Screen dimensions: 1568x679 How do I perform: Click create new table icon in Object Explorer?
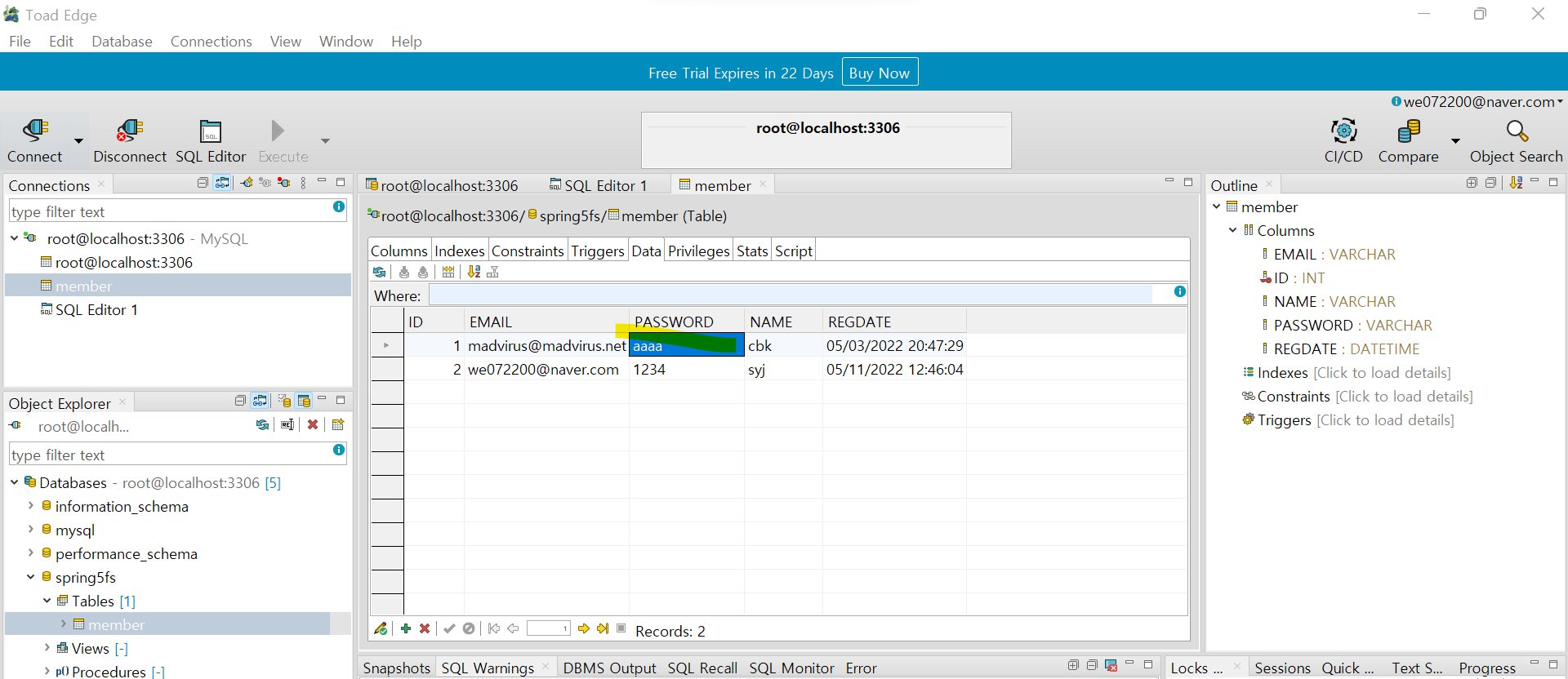[338, 425]
